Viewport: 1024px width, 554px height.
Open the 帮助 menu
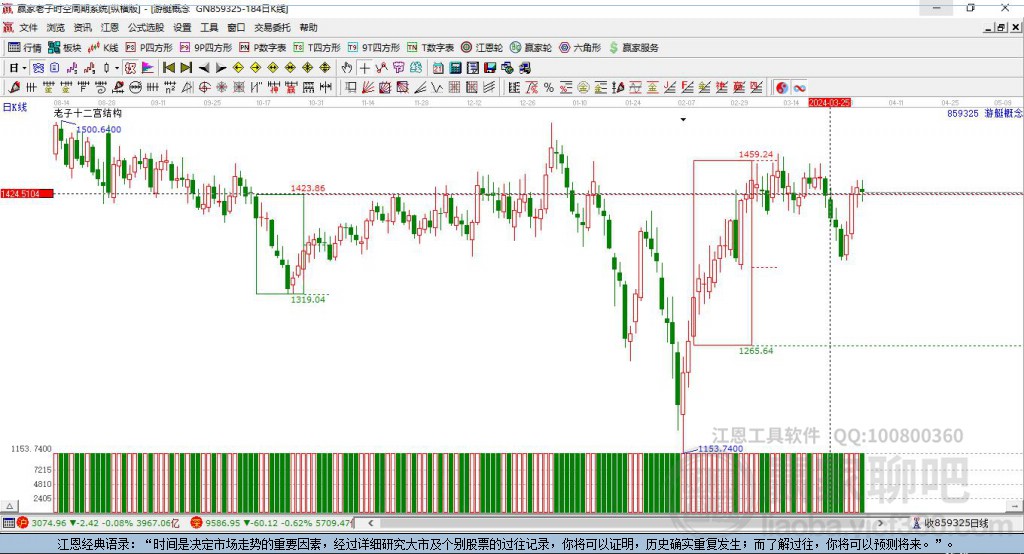point(308,27)
